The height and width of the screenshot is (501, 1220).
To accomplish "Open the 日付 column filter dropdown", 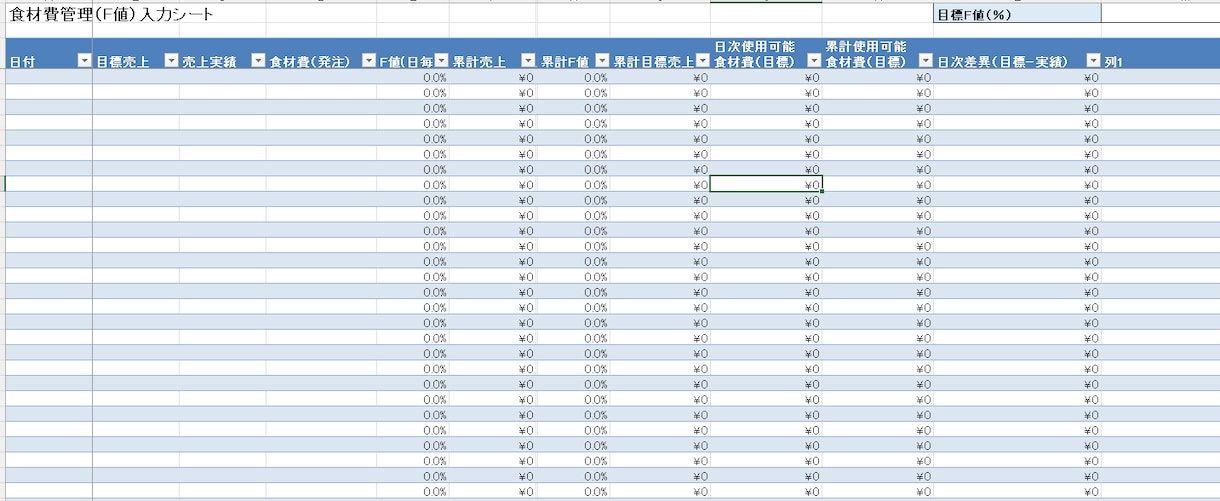I will point(84,62).
